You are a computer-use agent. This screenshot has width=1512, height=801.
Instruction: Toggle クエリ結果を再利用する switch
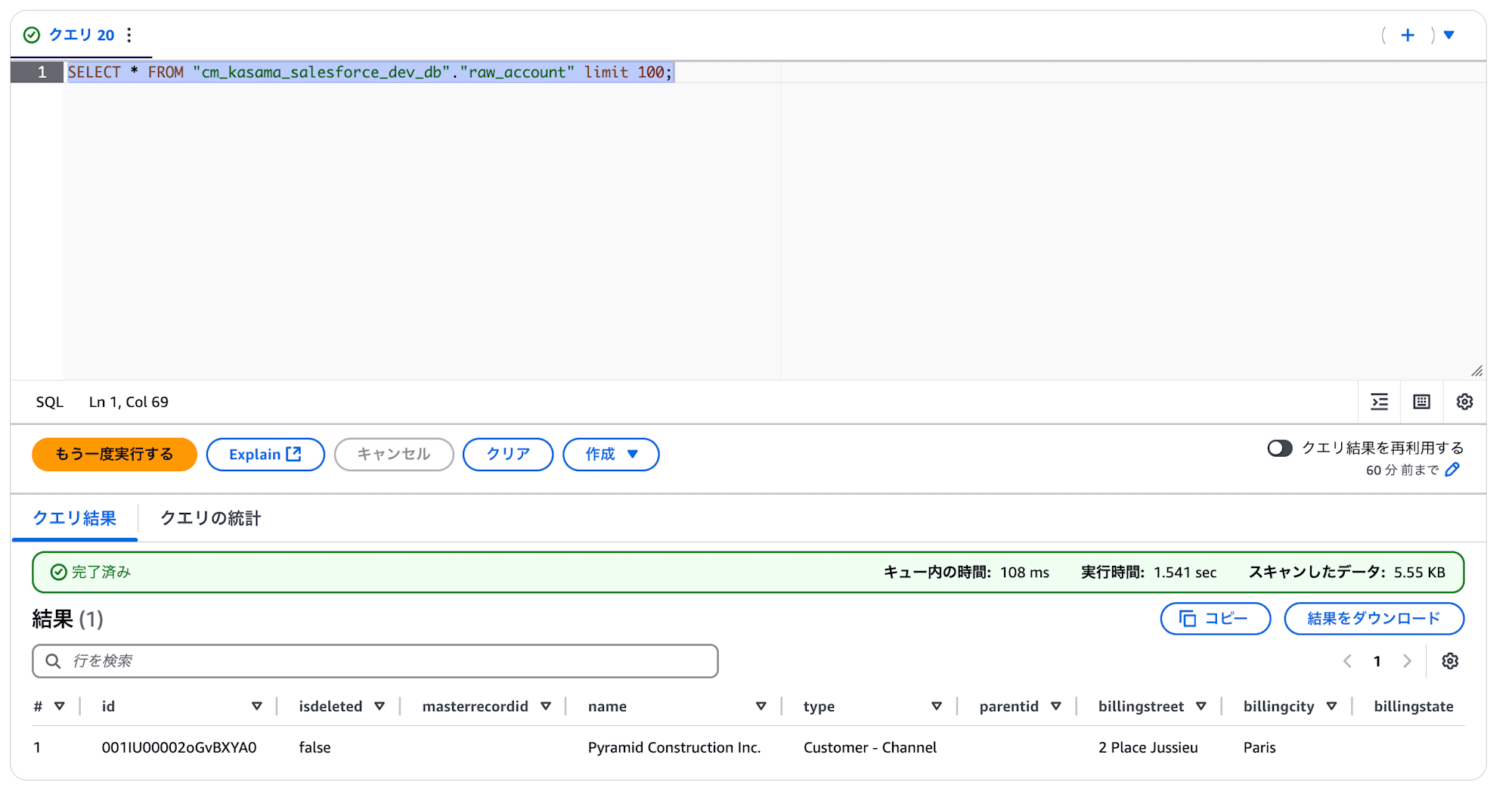(x=1280, y=448)
